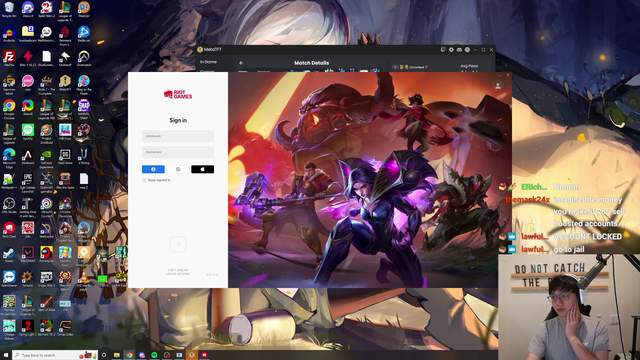The width and height of the screenshot is (640, 360).
Task: Open the Can't sign in link
Action: (178, 270)
